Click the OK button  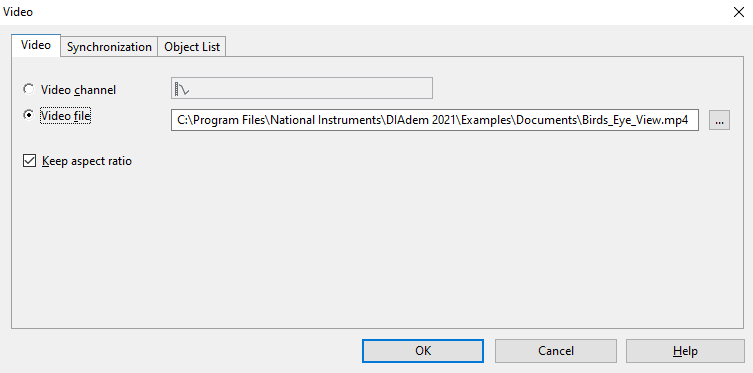coord(423,351)
